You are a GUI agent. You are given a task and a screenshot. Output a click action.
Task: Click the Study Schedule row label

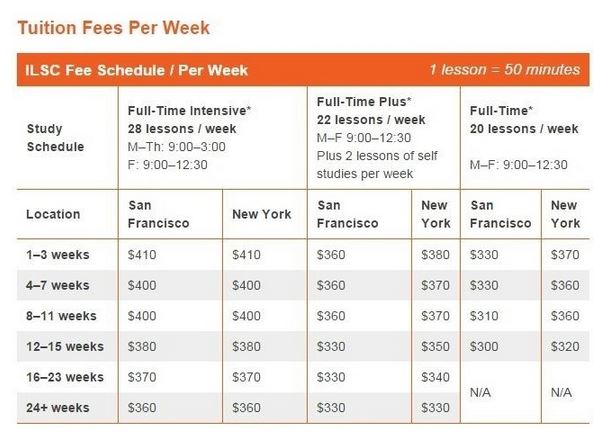[55, 138]
